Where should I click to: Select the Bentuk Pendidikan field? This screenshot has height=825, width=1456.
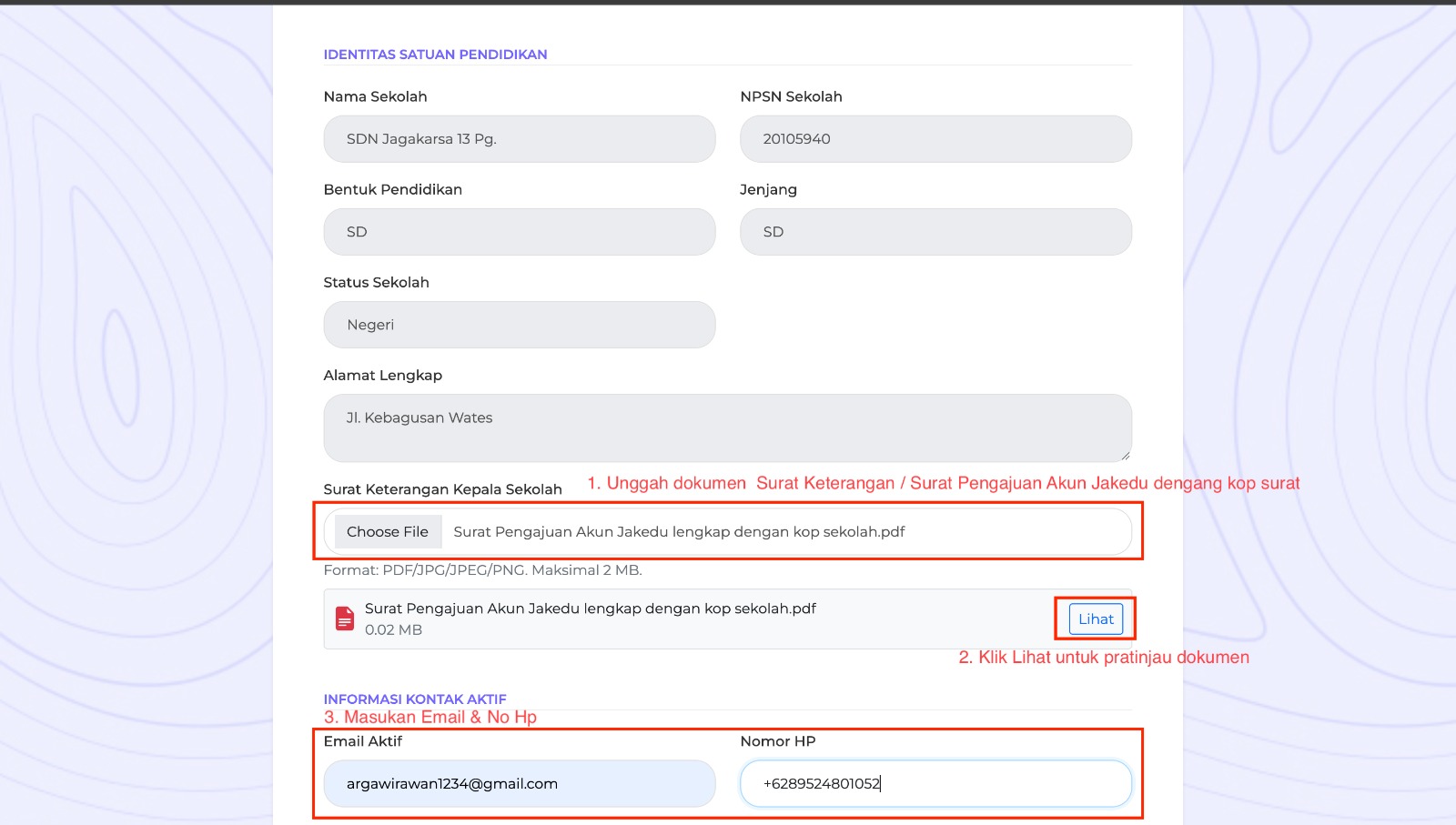520,232
